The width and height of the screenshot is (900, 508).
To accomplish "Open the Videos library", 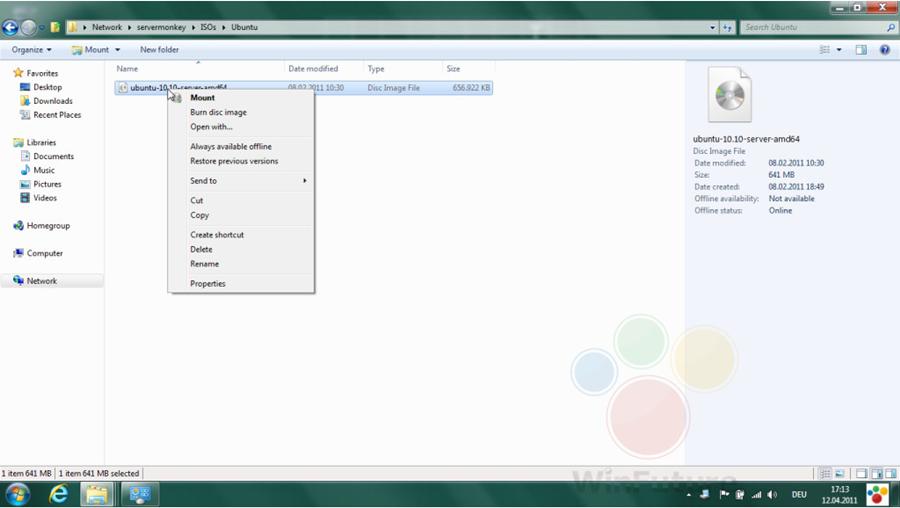I will [45, 198].
